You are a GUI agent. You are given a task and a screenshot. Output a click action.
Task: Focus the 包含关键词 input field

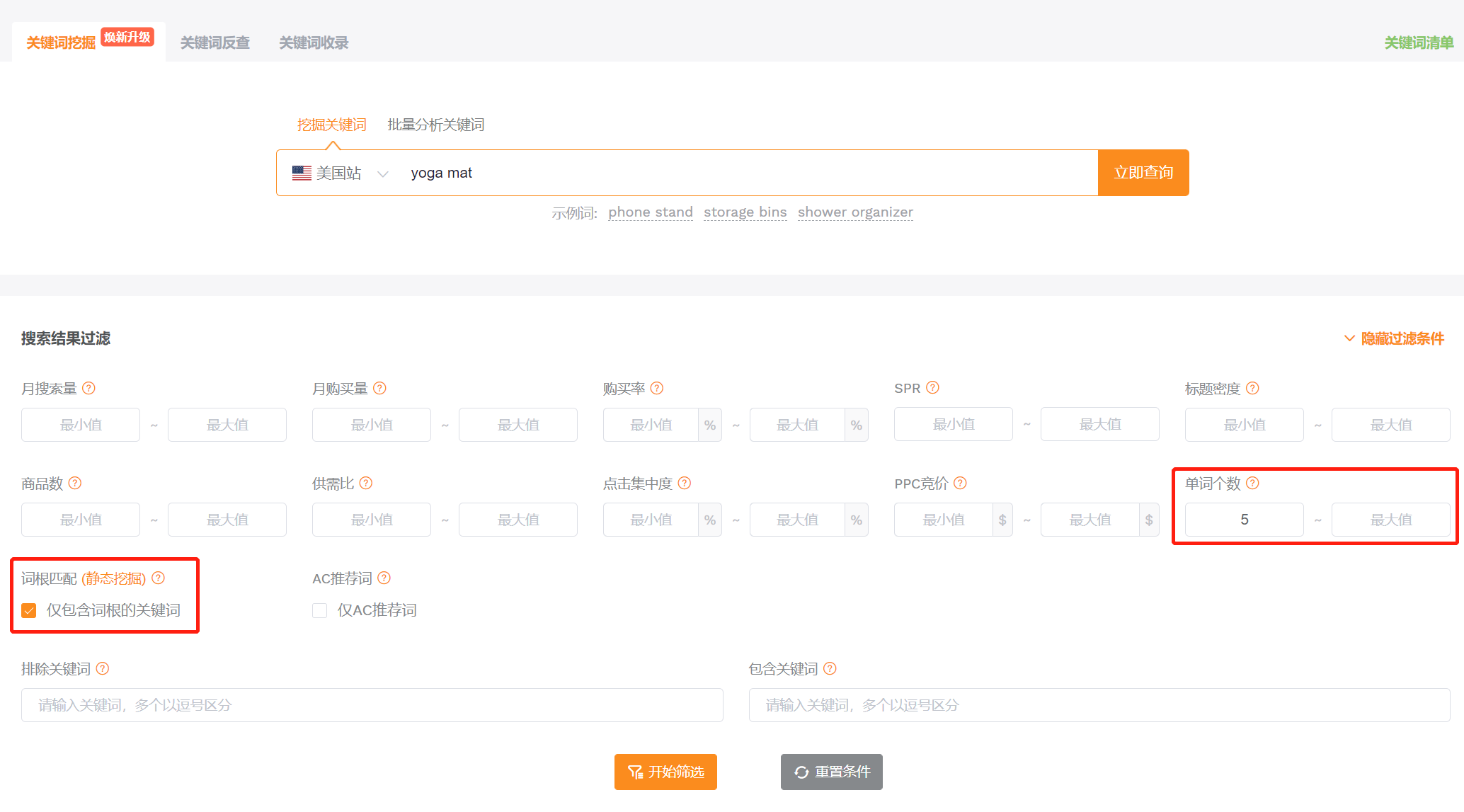point(1099,705)
